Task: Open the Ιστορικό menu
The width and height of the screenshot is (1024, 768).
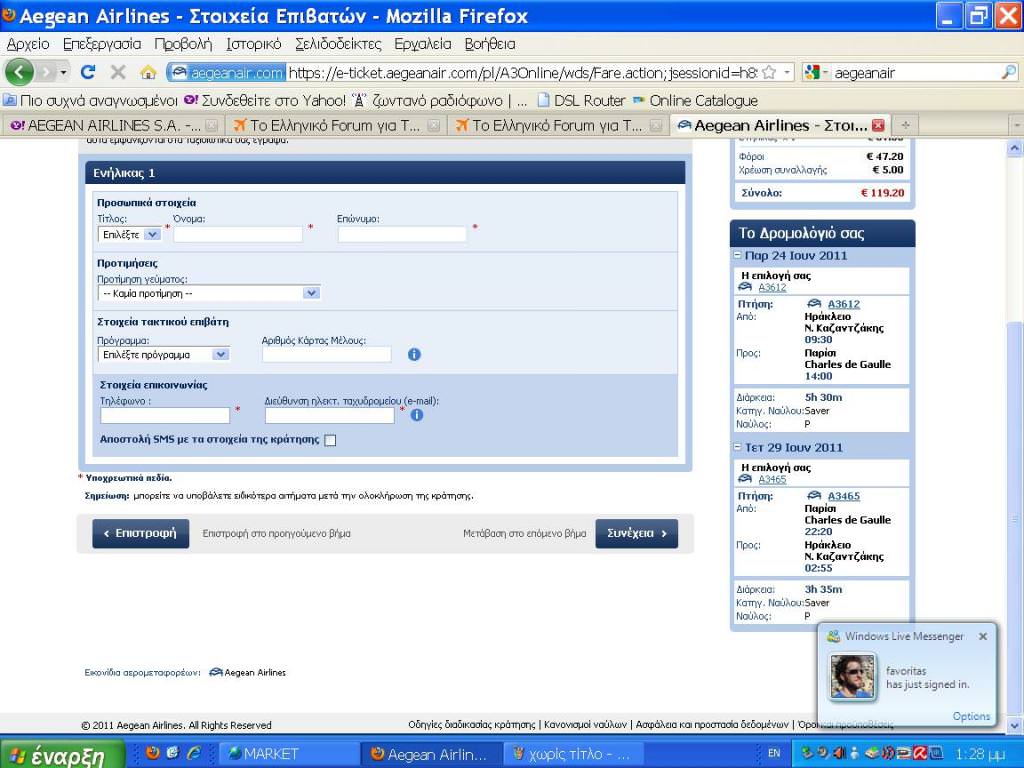Action: coord(253,44)
